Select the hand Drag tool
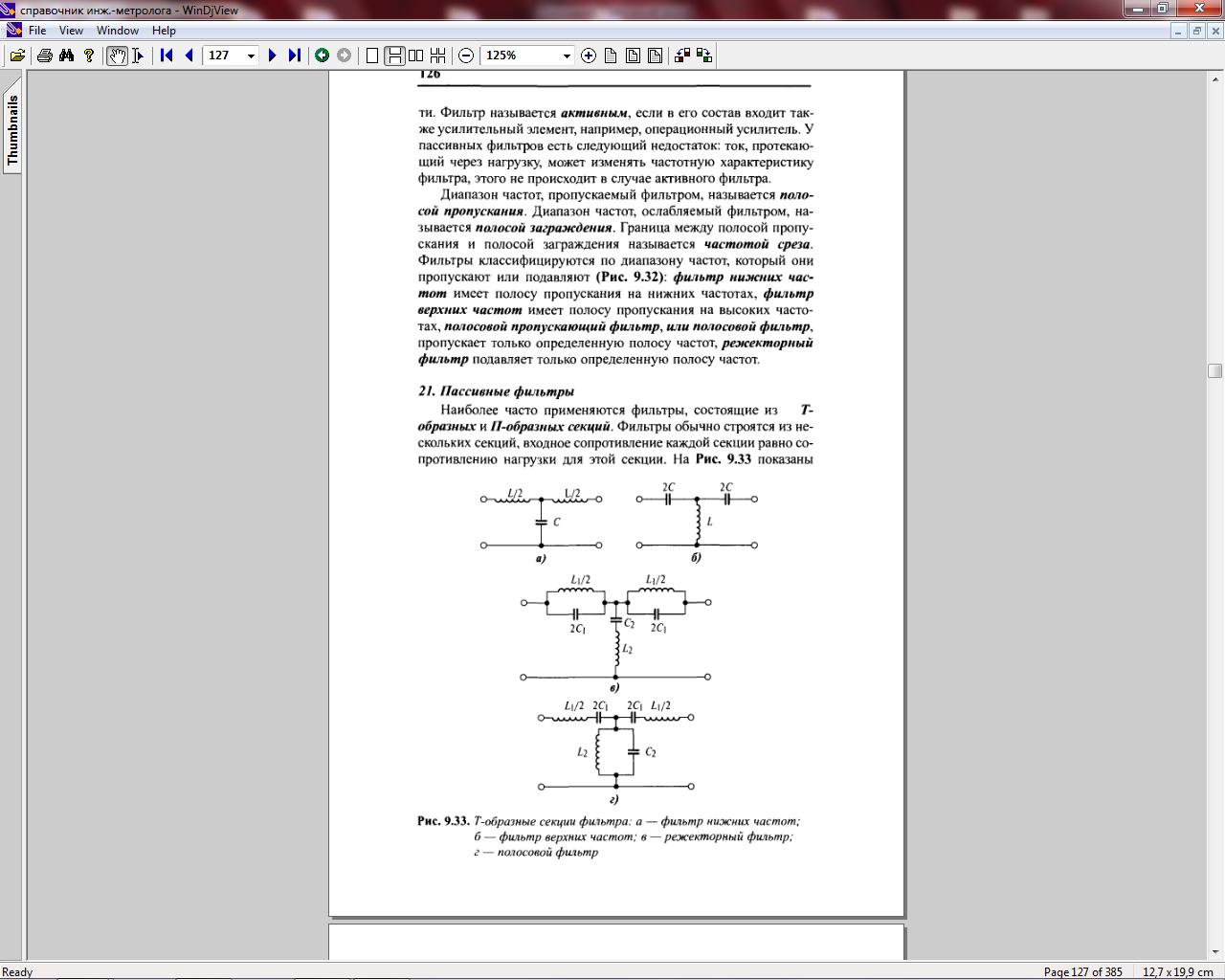 click(117, 56)
